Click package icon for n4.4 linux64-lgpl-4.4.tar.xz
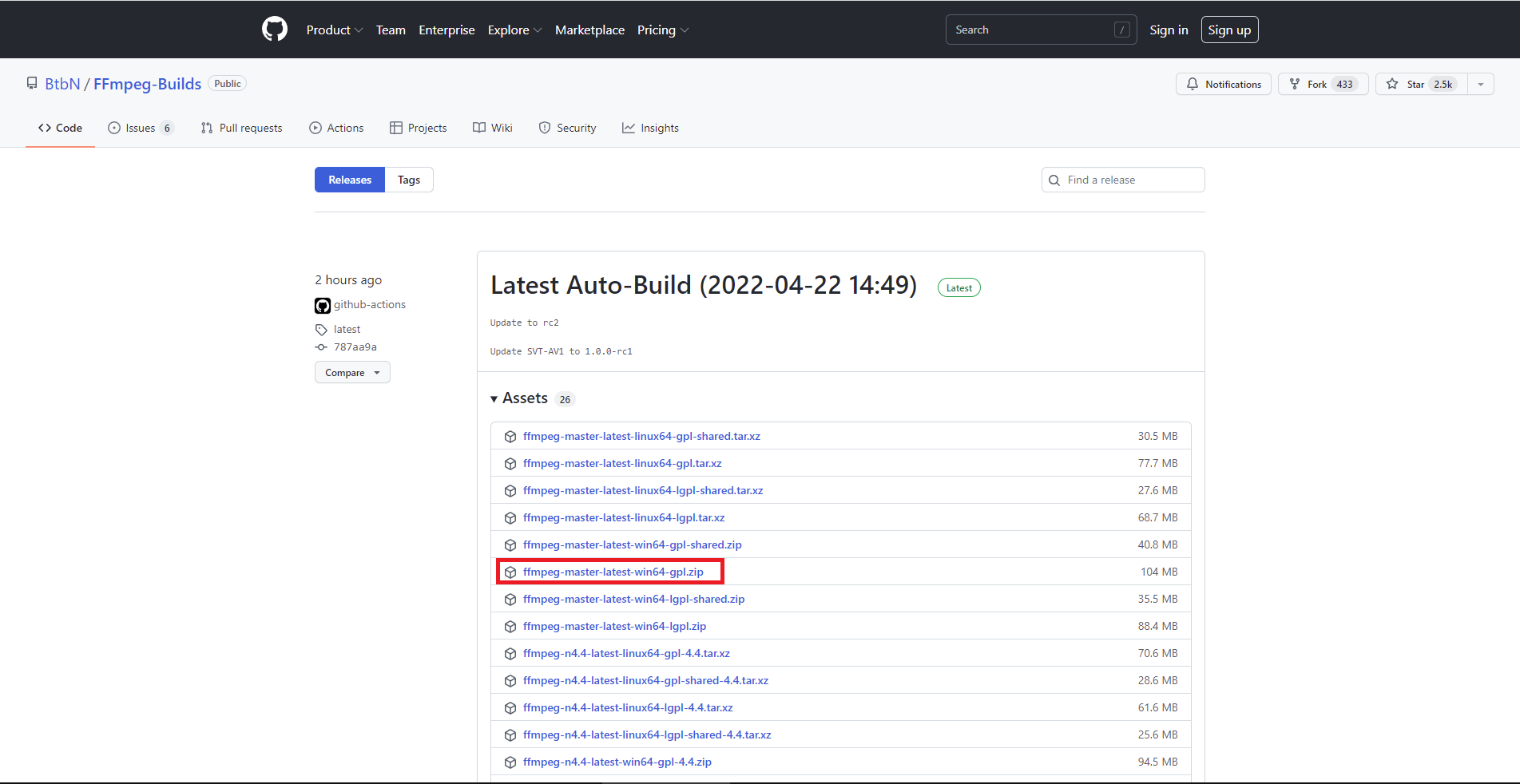The height and width of the screenshot is (784, 1520). 510,708
